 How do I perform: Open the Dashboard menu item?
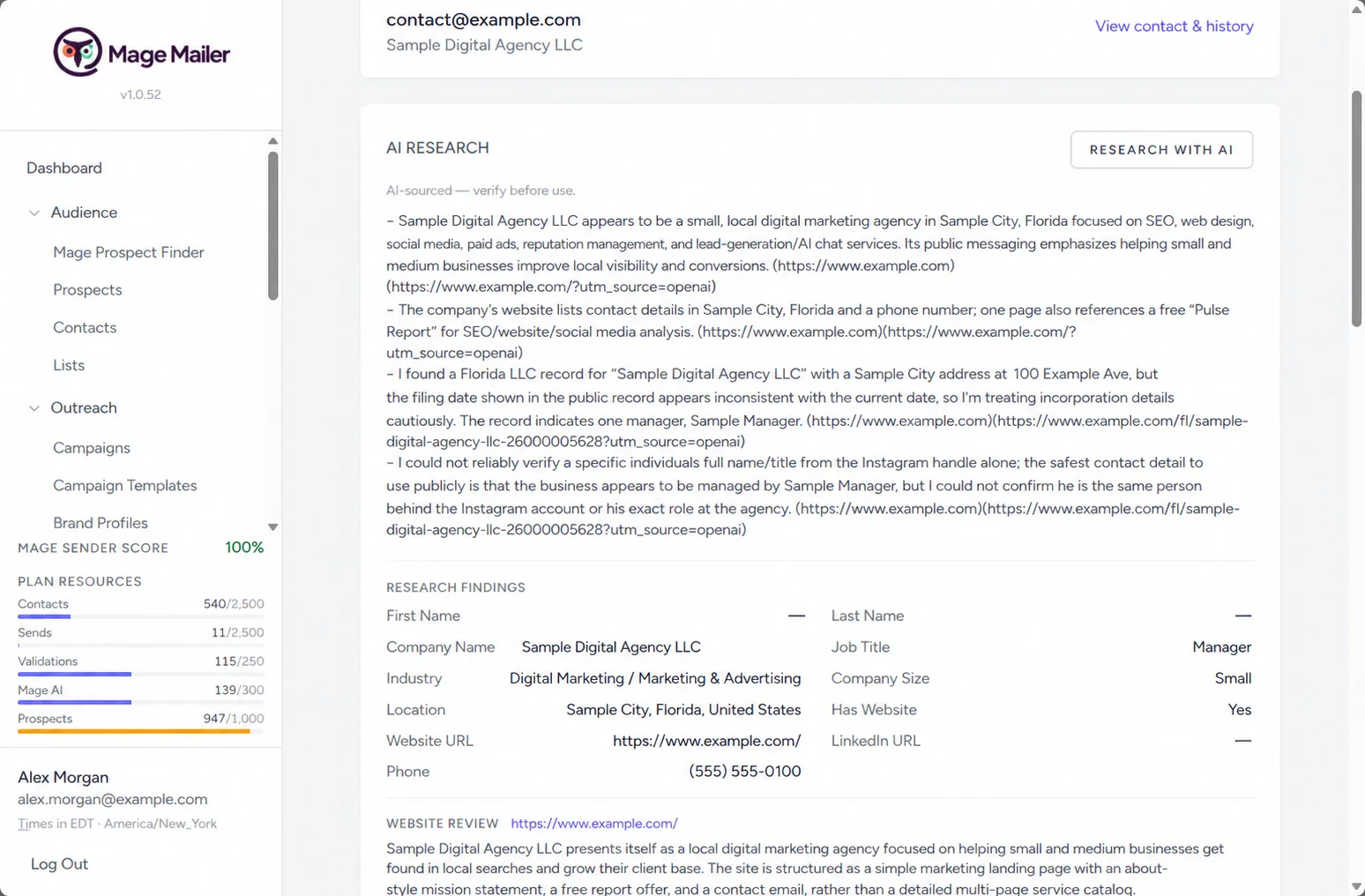(64, 168)
